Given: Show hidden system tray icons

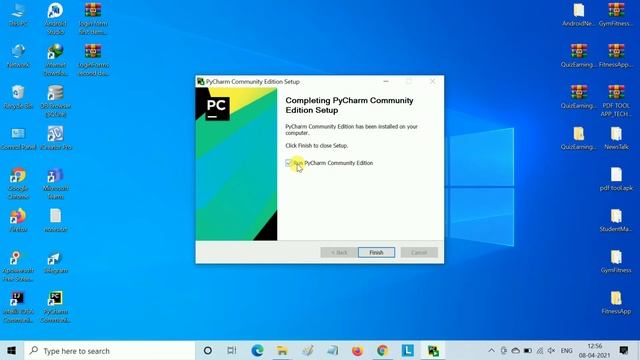Looking at the screenshot, I should pyautogui.click(x=491, y=351).
